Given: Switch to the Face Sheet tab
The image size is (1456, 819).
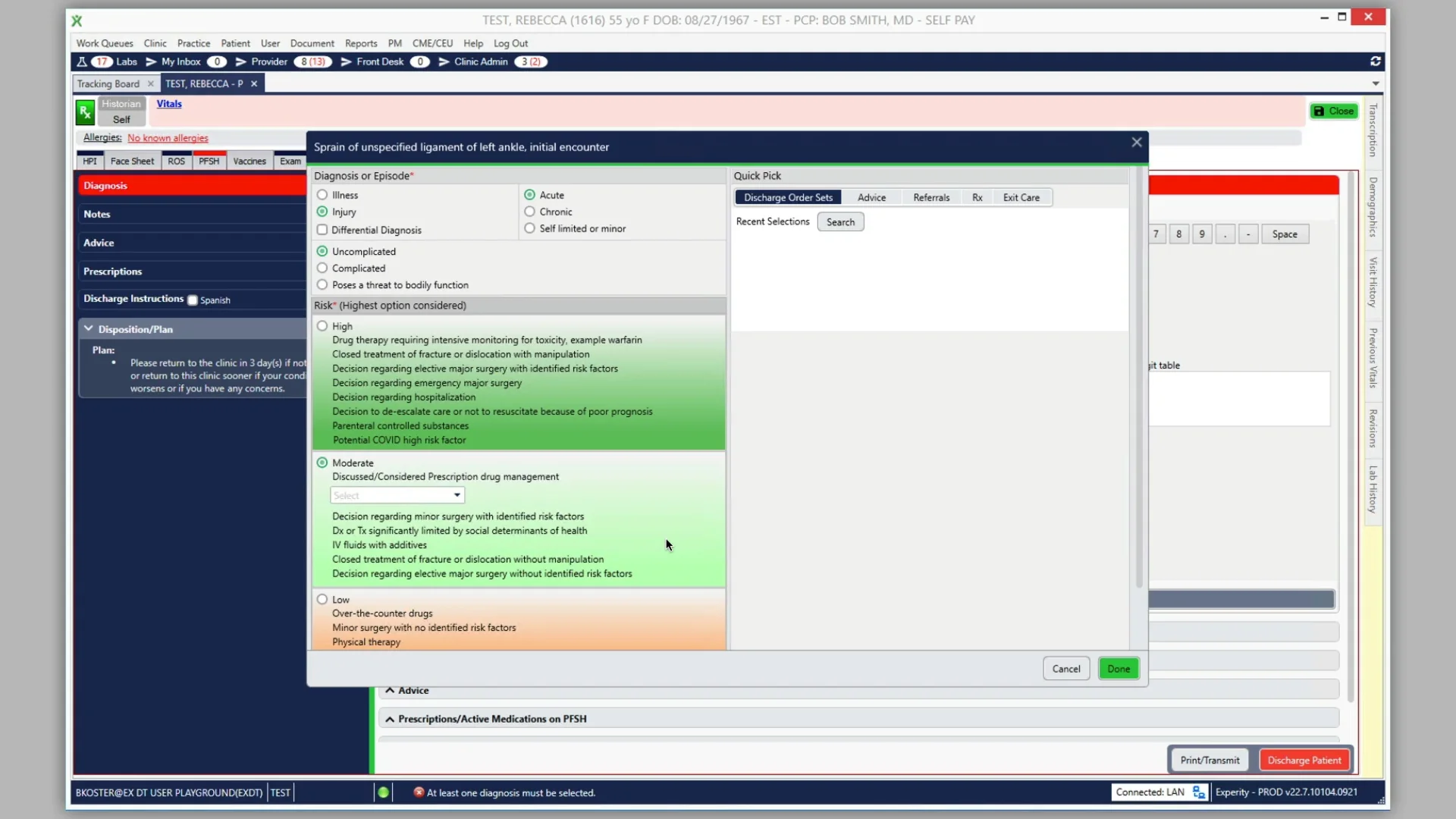Looking at the screenshot, I should 132,160.
